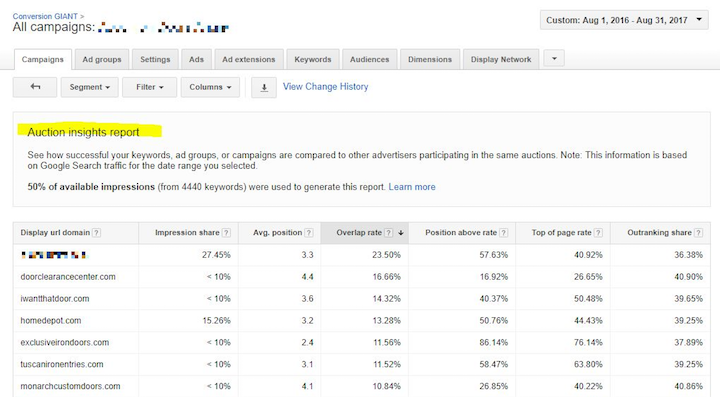Switch to the Keywords tab
Viewport: 720px width, 397px height.
[313, 60]
